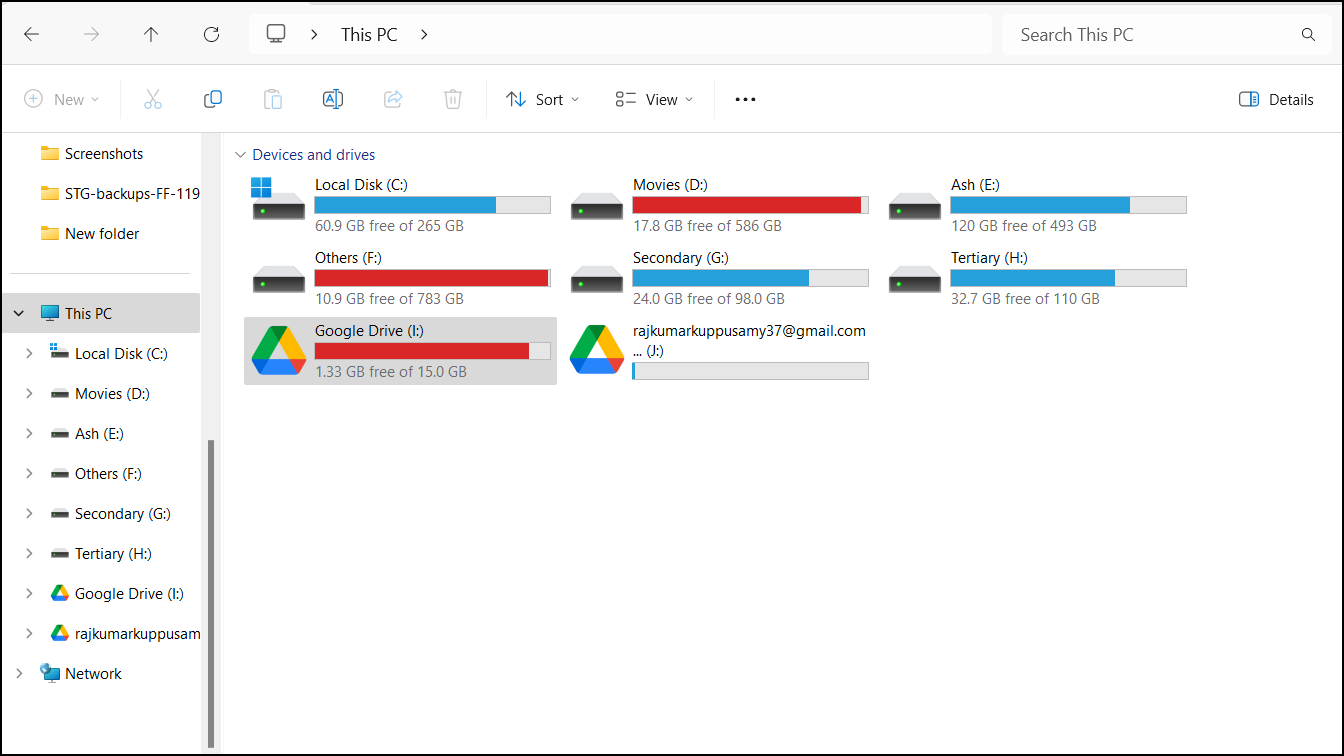This screenshot has height=756, width=1344.
Task: Click the Copy icon
Action: click(x=212, y=99)
